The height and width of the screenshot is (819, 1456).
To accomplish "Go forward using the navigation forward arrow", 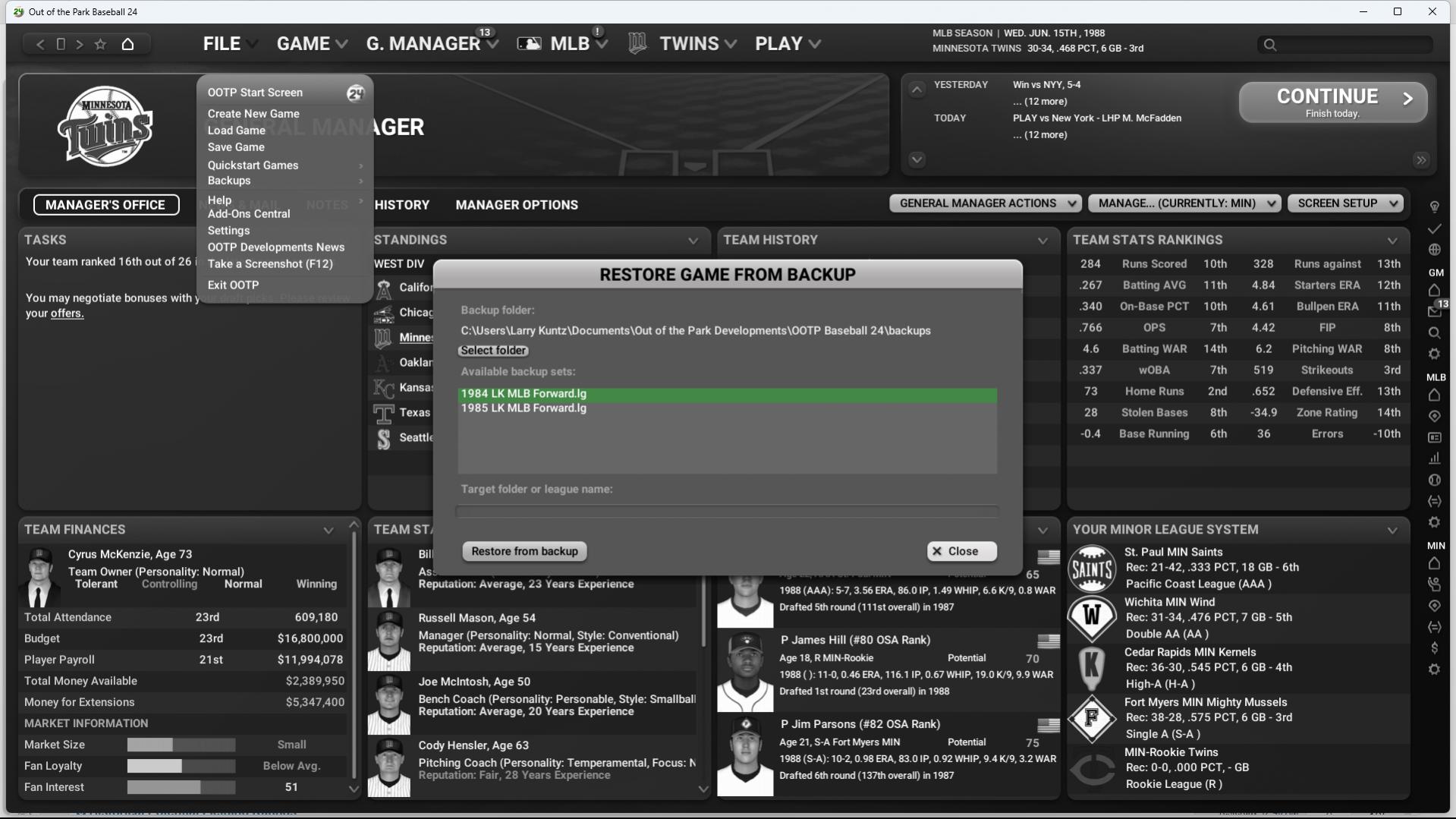I will pyautogui.click(x=80, y=44).
